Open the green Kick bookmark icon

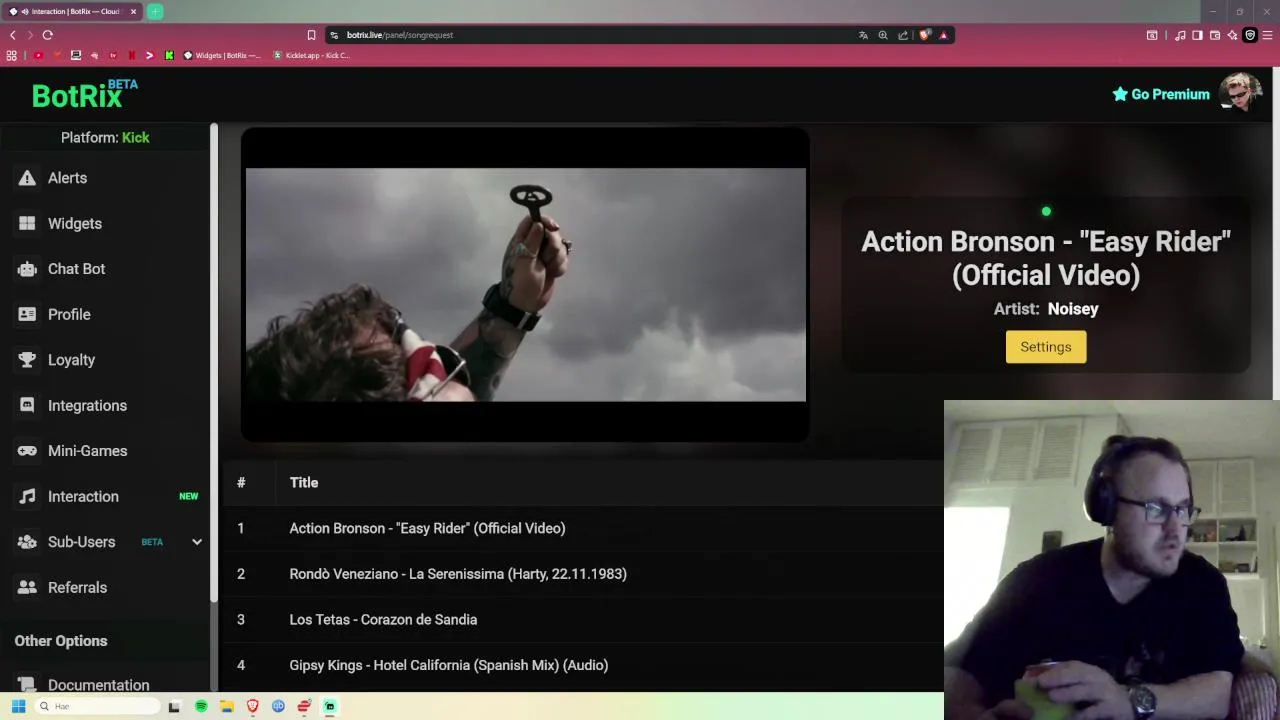pos(169,55)
